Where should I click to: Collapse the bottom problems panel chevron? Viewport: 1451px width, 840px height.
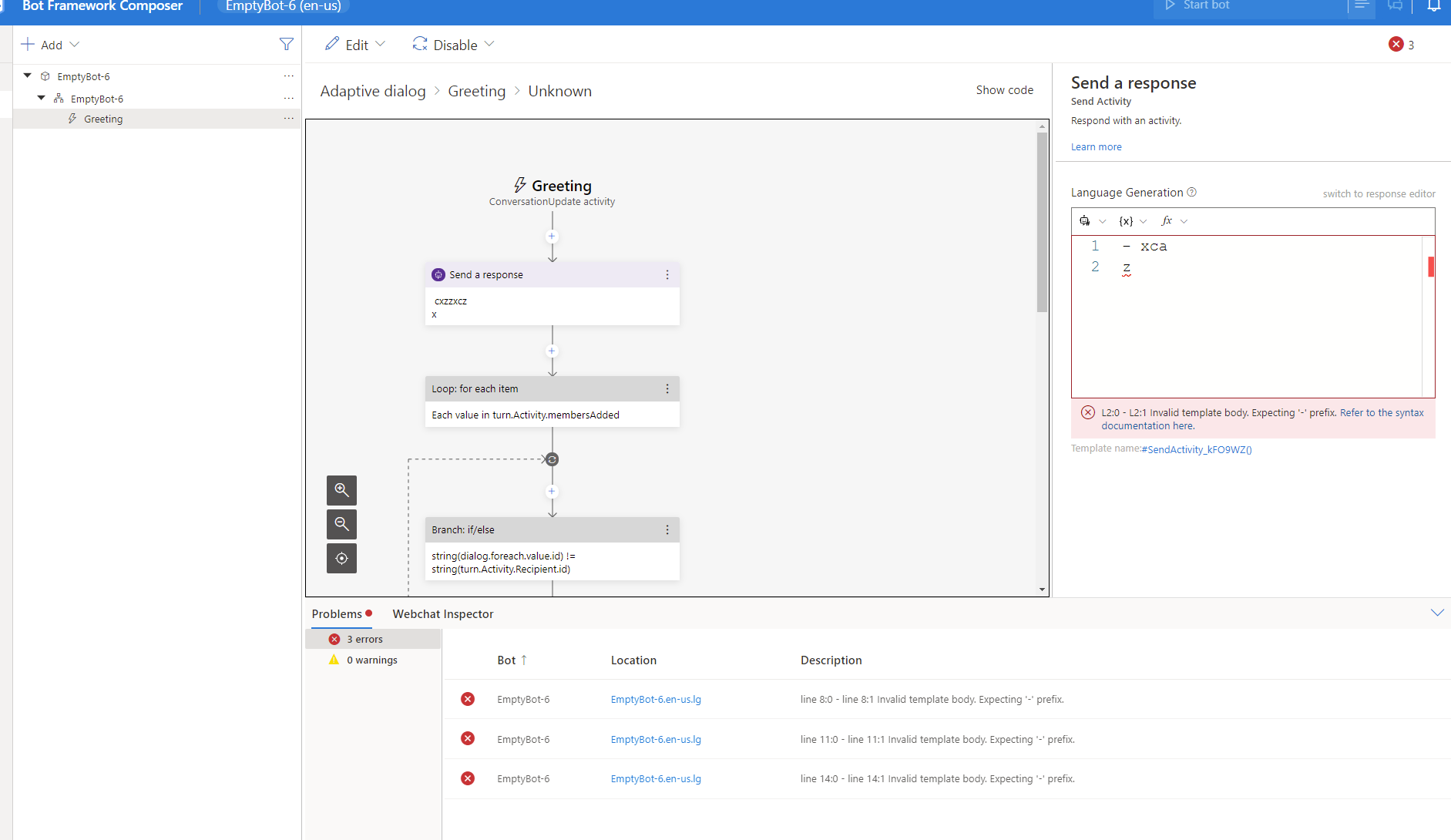1437,613
